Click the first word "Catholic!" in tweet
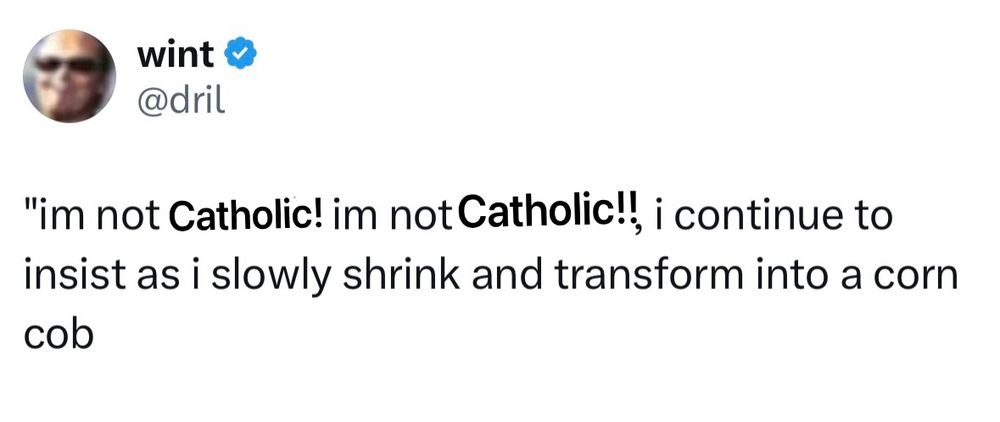1000x422 pixels. pos(246,216)
